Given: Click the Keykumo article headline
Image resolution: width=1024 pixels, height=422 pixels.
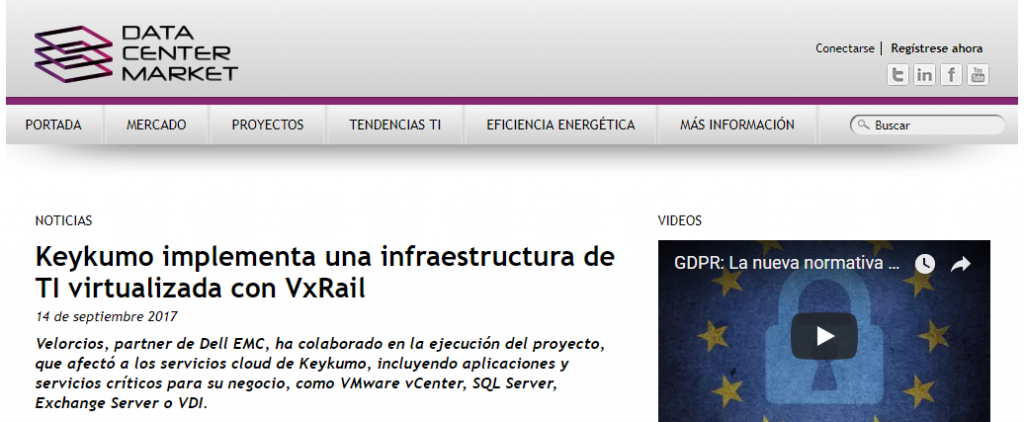Looking at the screenshot, I should click(325, 272).
